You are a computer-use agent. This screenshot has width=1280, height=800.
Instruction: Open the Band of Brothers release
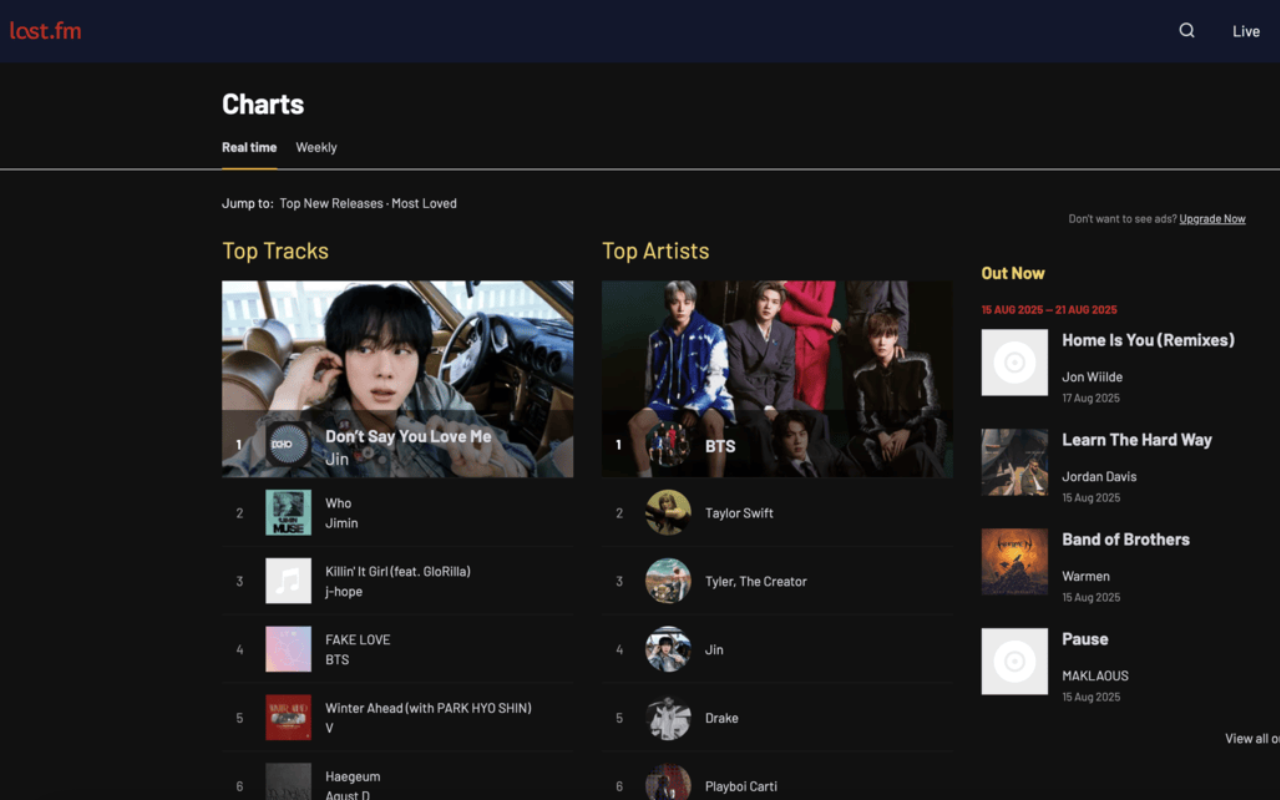tap(1126, 539)
